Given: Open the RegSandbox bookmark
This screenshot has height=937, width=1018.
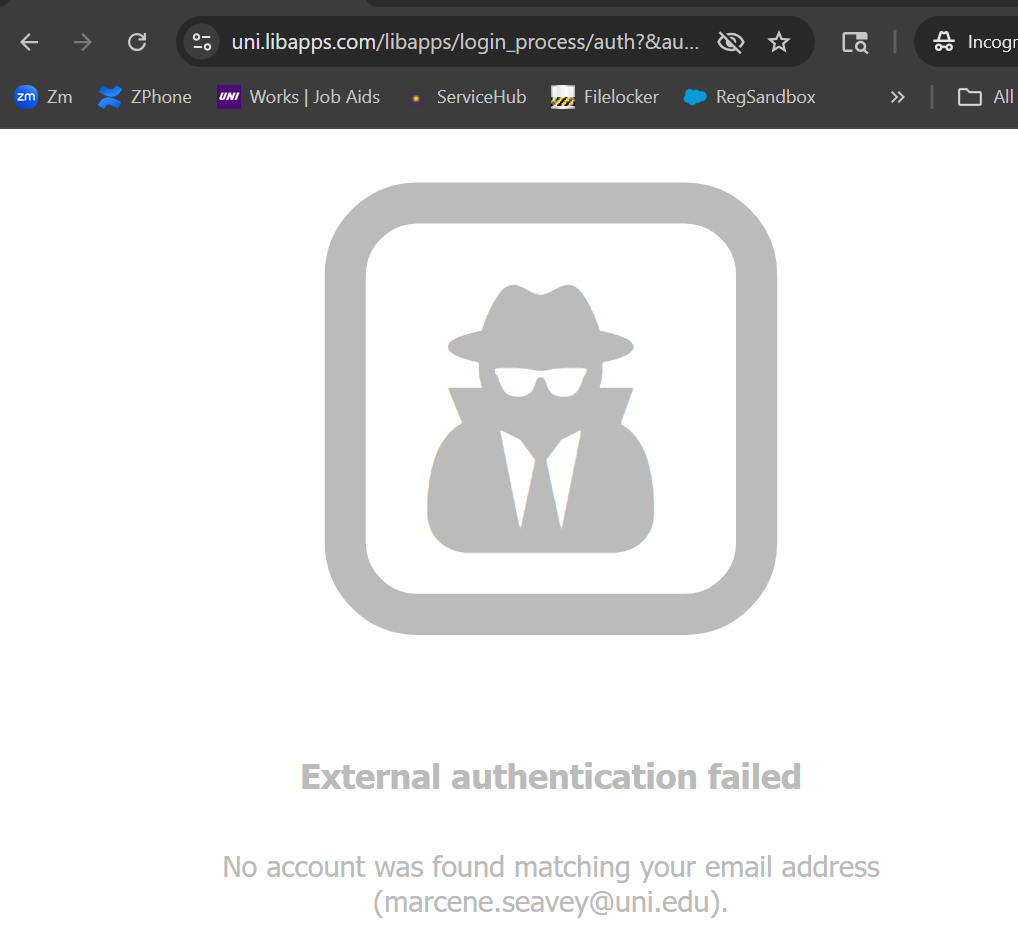Looking at the screenshot, I should 749,97.
